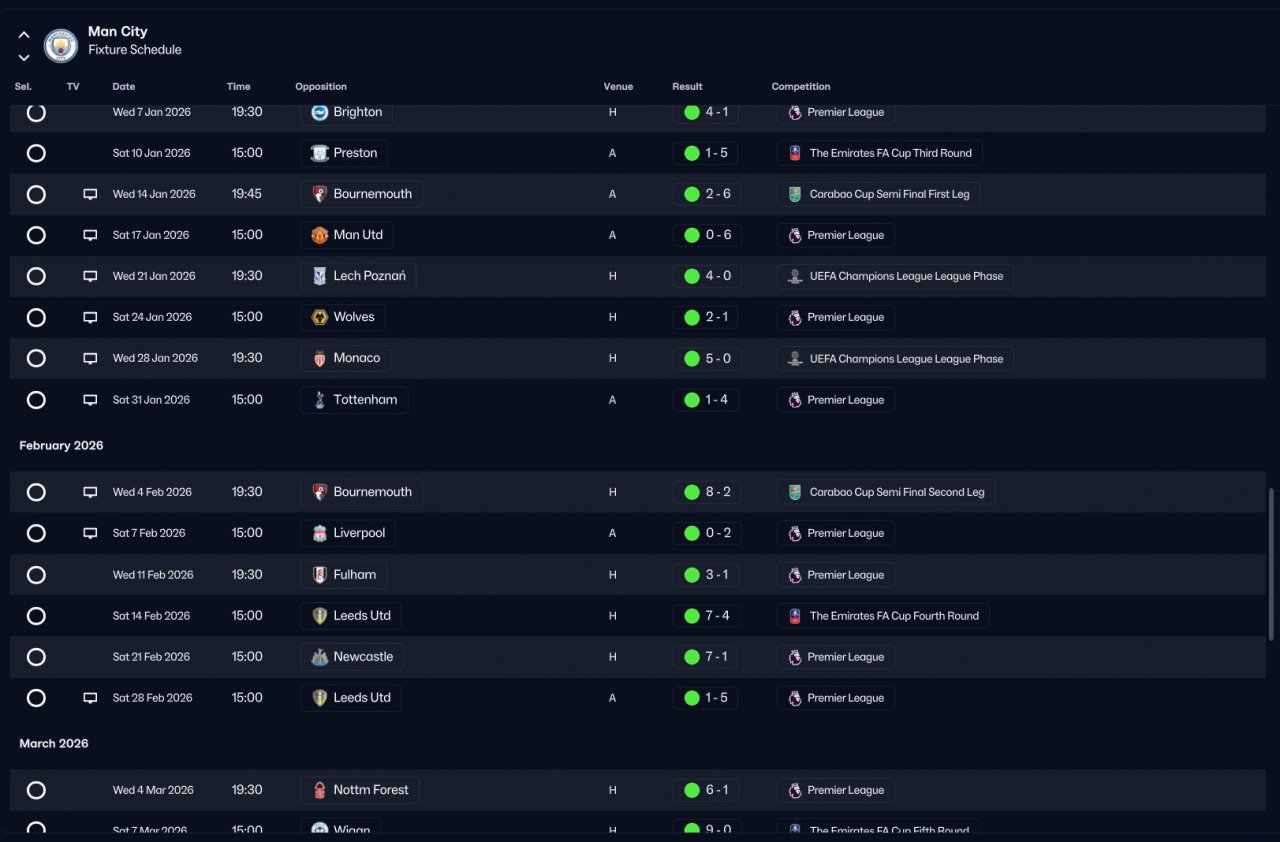Click the Wolves club badge
This screenshot has width=1280, height=842.
[x=319, y=317]
